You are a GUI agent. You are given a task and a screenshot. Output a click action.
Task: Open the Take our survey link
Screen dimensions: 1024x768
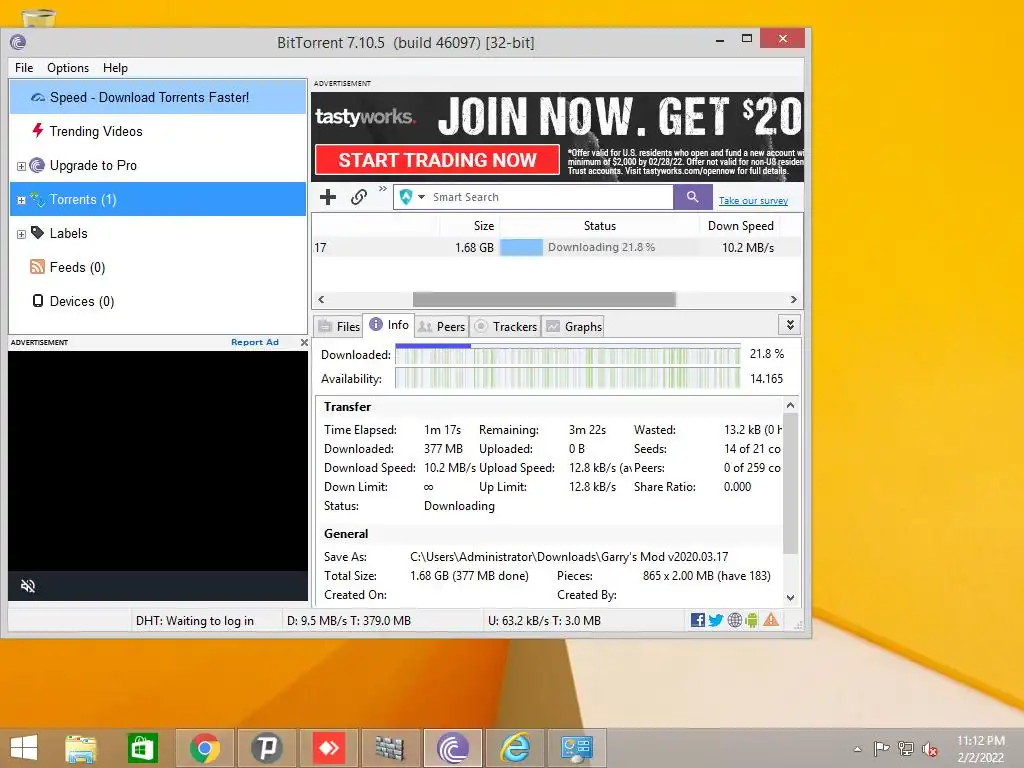[x=753, y=200]
